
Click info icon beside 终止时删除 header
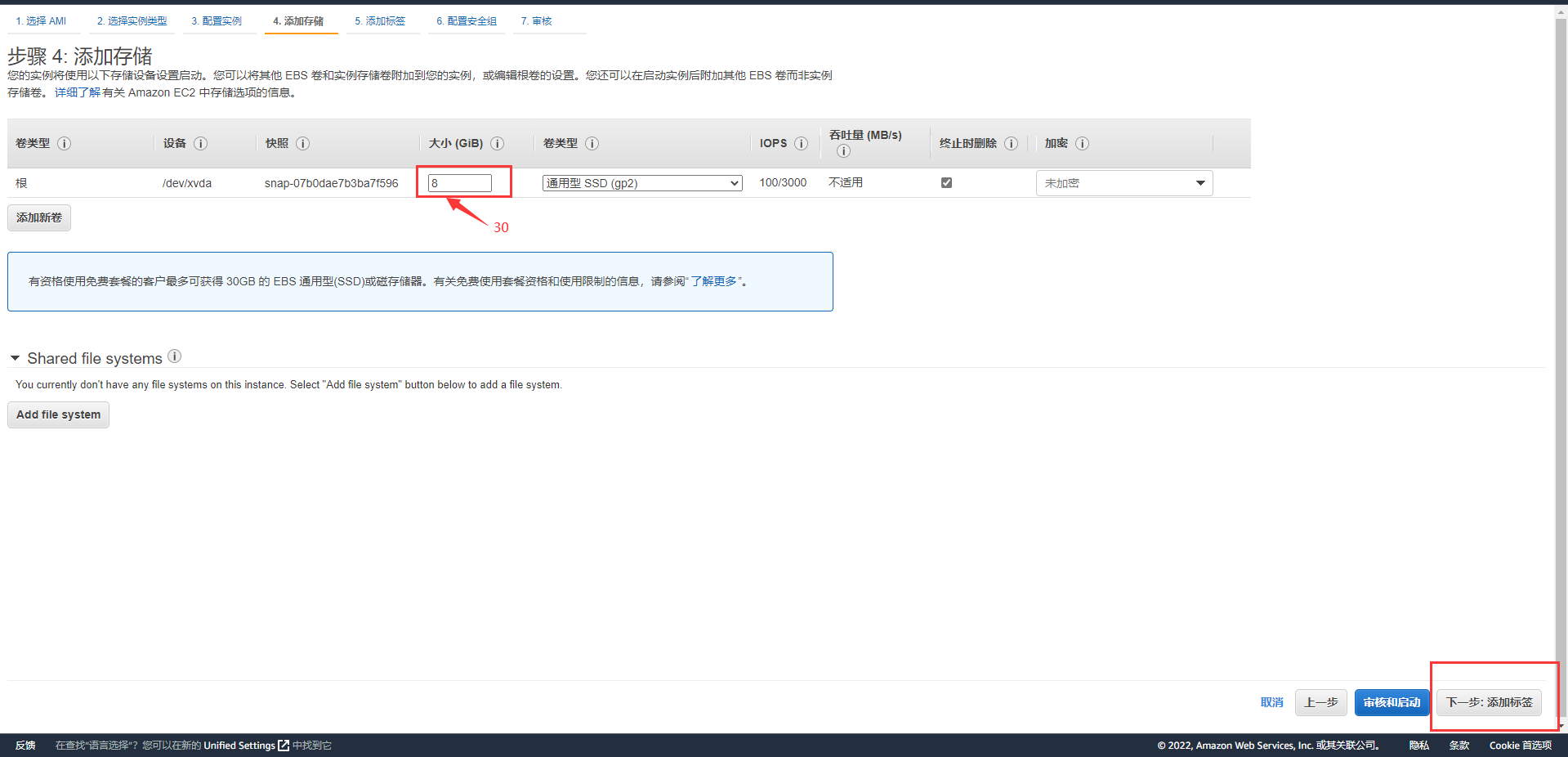click(x=1011, y=143)
